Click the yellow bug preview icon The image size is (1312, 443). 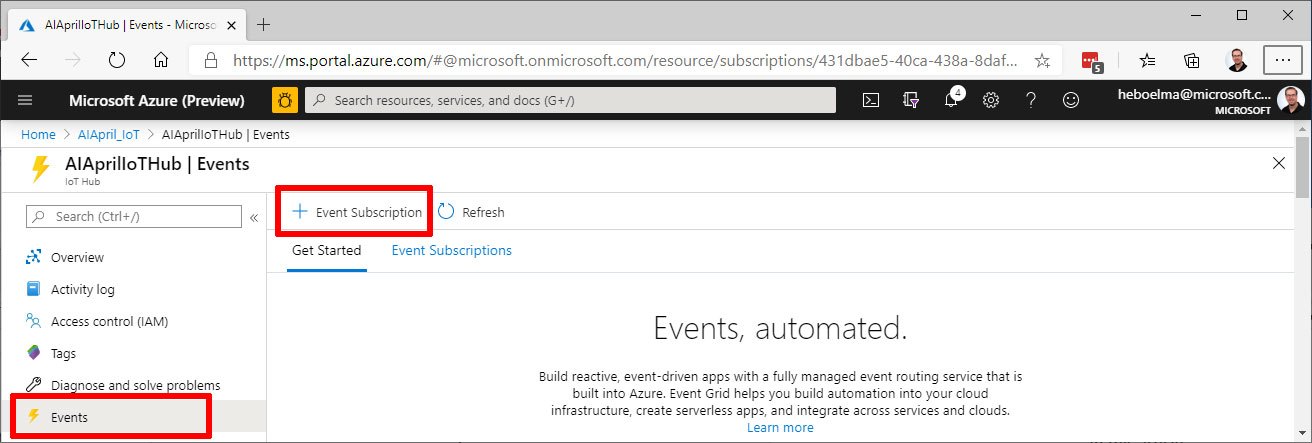tap(285, 100)
